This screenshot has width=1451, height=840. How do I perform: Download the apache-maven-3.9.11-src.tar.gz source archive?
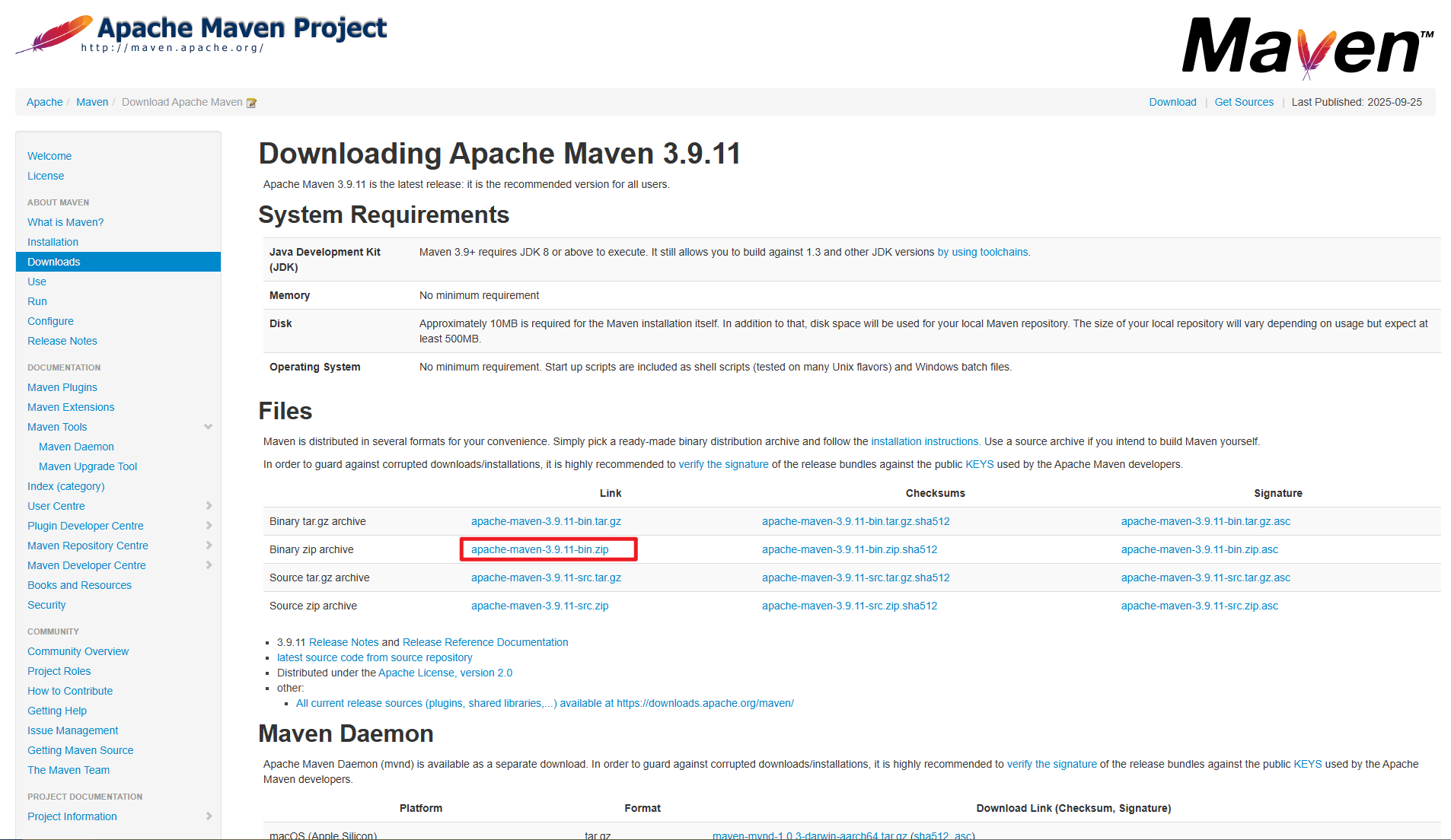click(x=545, y=577)
